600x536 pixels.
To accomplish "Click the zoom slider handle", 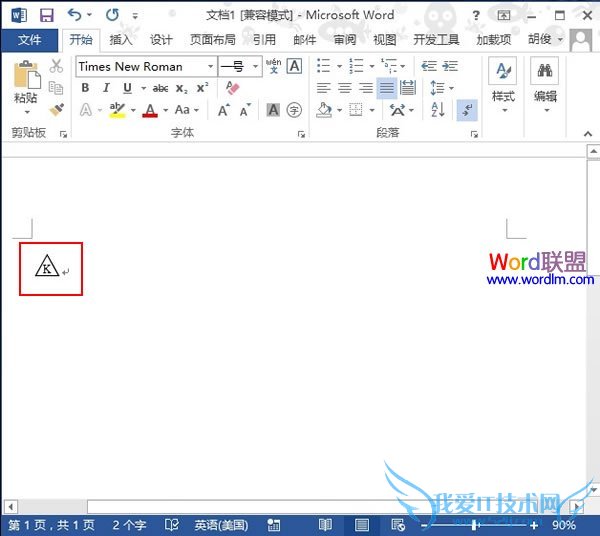I will point(474,525).
